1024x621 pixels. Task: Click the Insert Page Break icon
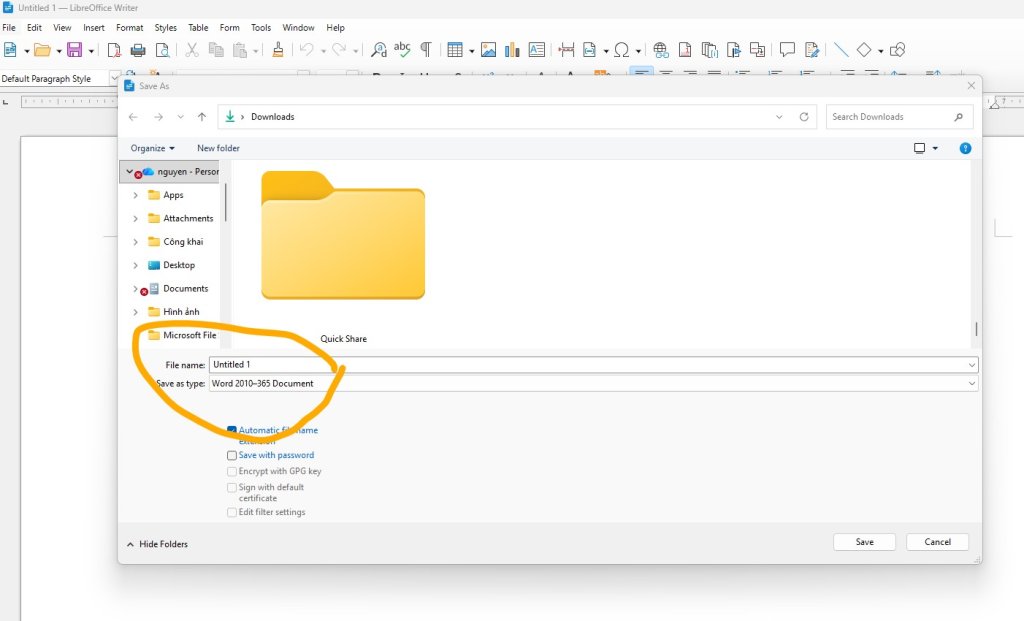[566, 50]
